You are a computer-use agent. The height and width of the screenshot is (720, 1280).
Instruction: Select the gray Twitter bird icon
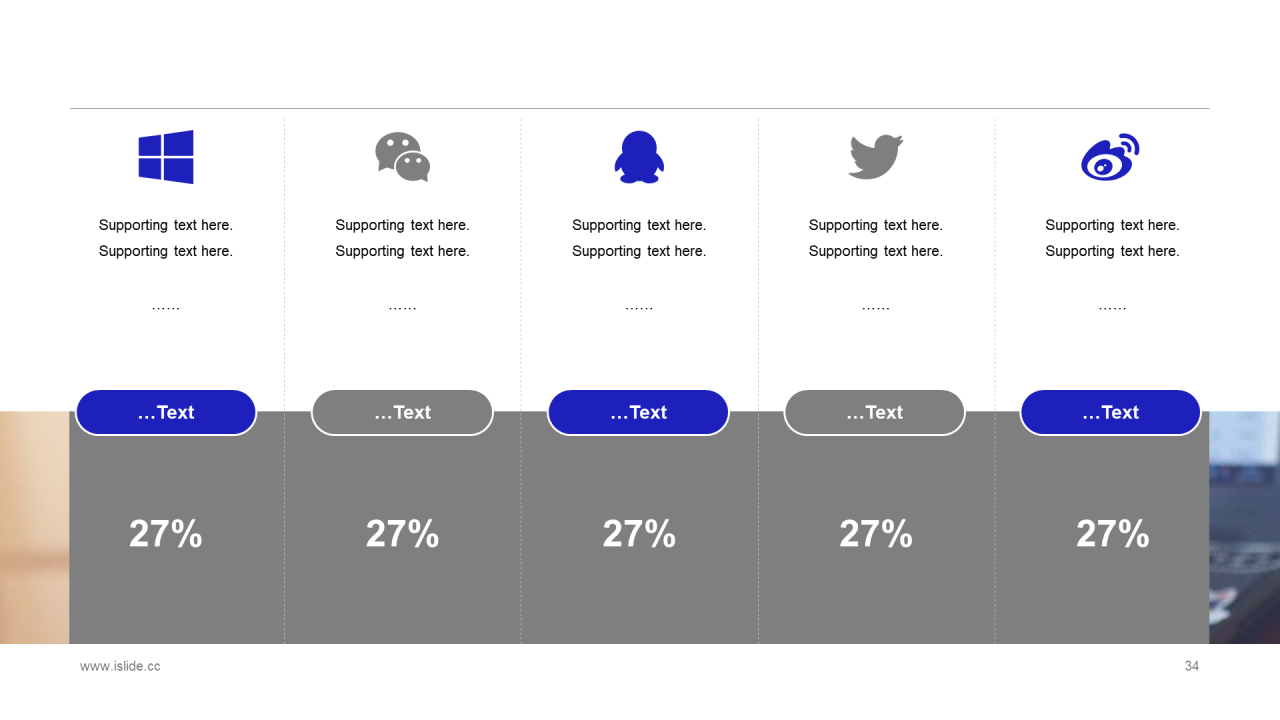[876, 157]
